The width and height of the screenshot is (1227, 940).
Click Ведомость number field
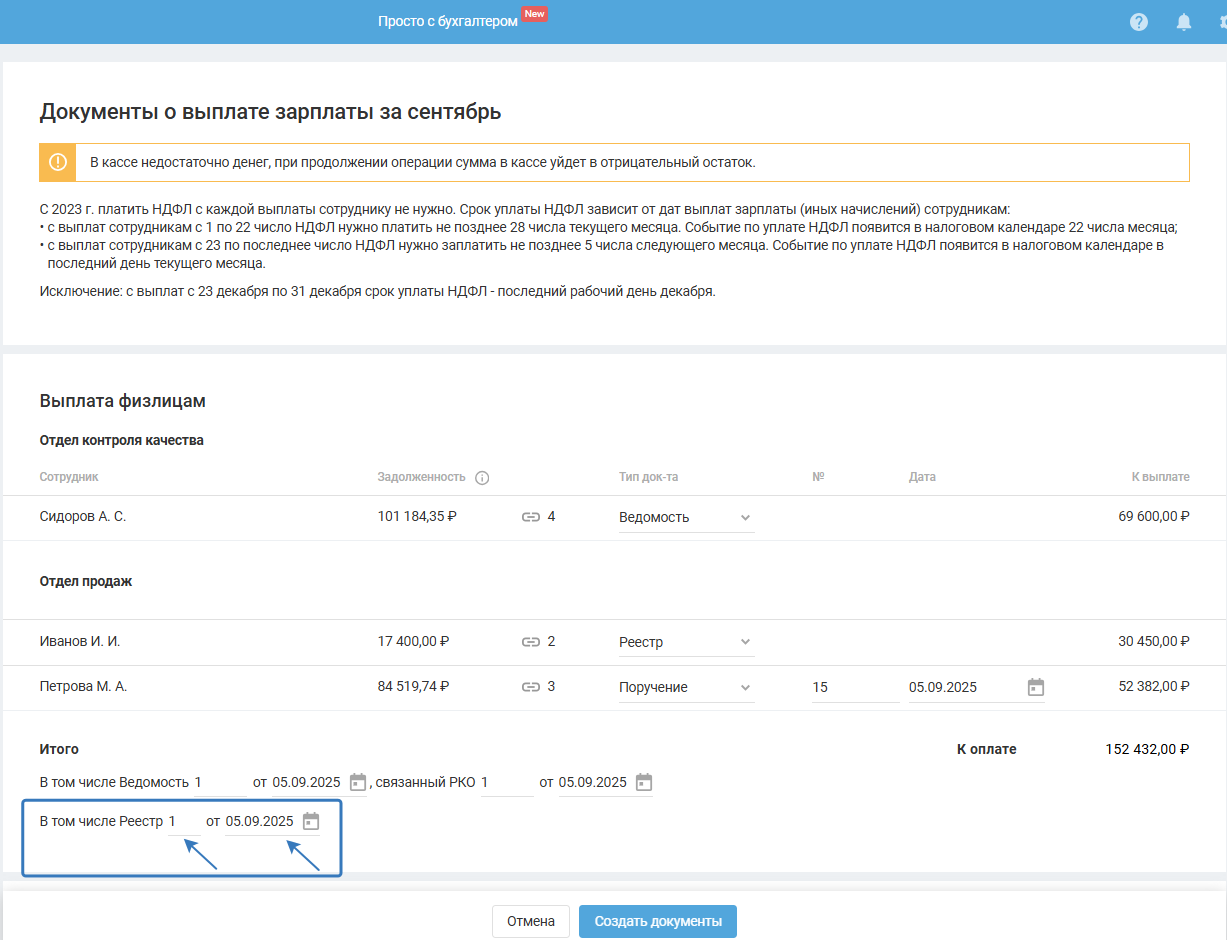click(220, 782)
